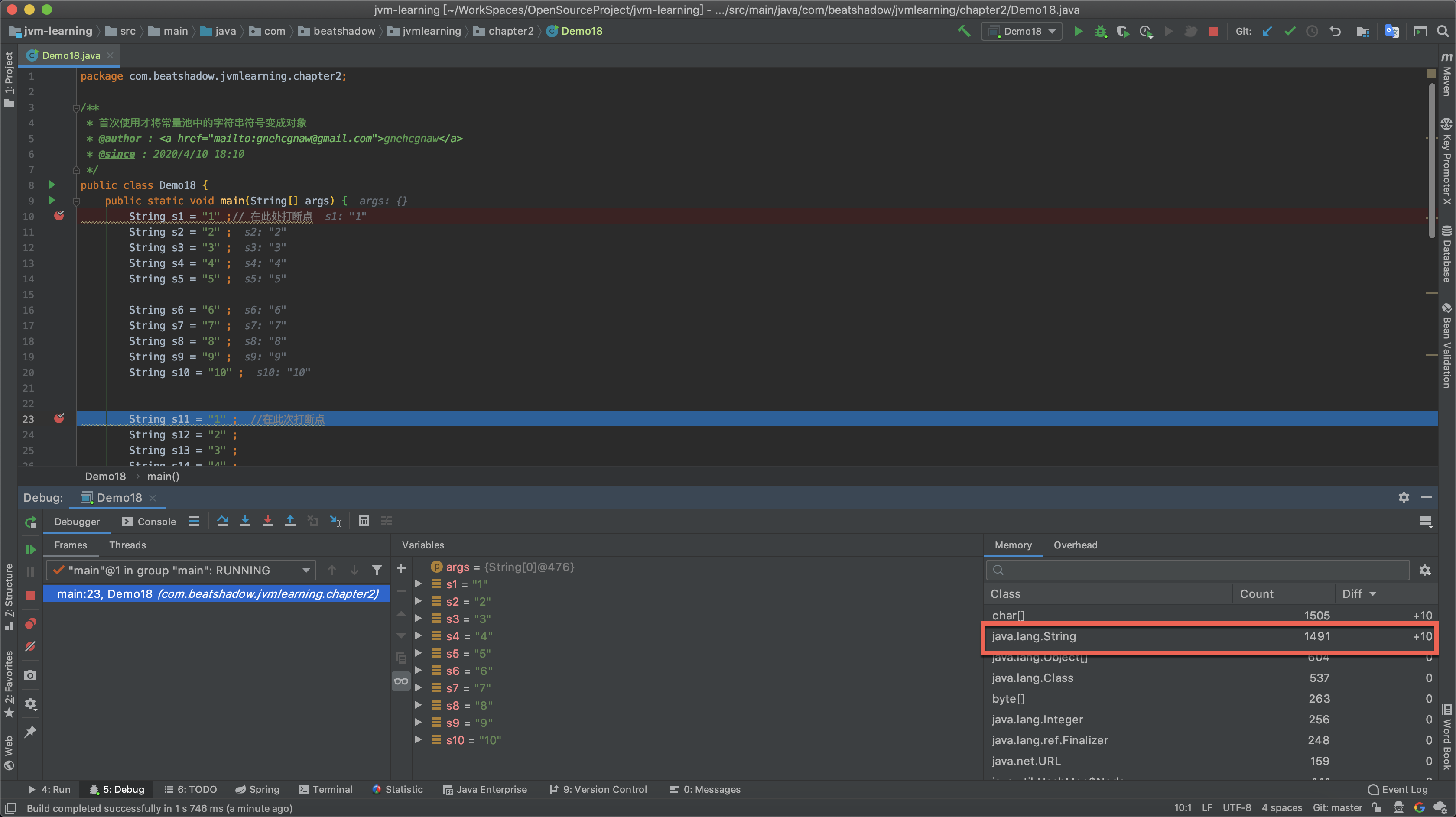Open Git history clock icon
1456x817 pixels.
[x=1313, y=31]
